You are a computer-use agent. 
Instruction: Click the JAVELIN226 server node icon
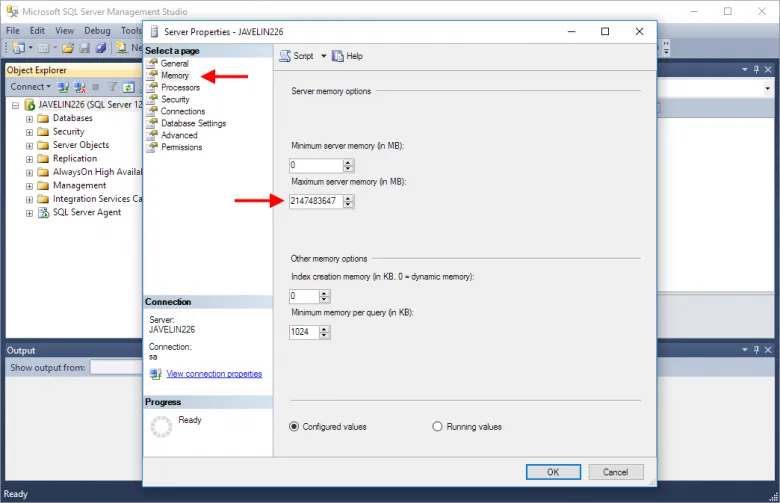pyautogui.click(x=30, y=105)
